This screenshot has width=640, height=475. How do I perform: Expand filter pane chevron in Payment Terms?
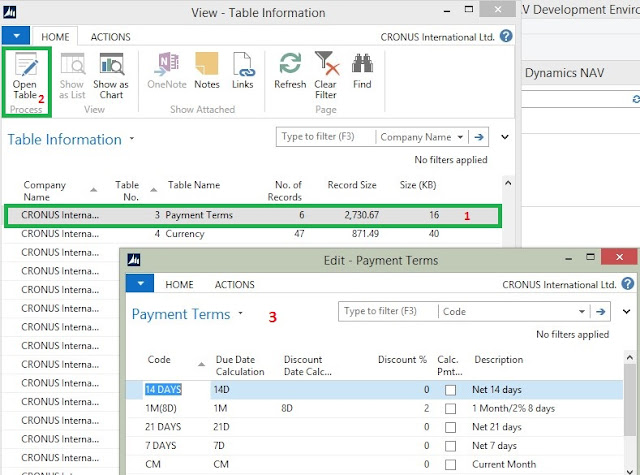click(627, 312)
